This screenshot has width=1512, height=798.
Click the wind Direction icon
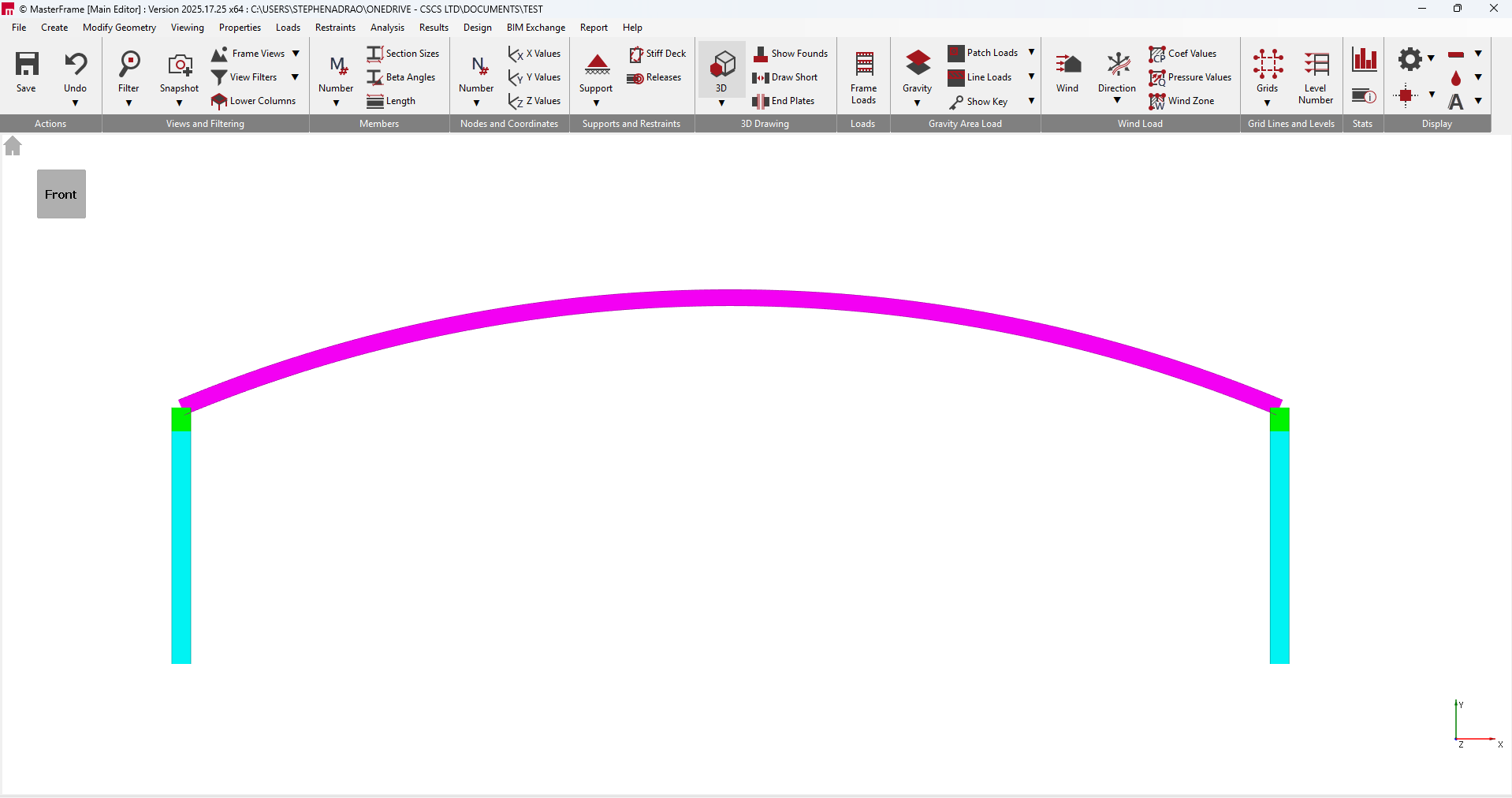pyautogui.click(x=1118, y=64)
